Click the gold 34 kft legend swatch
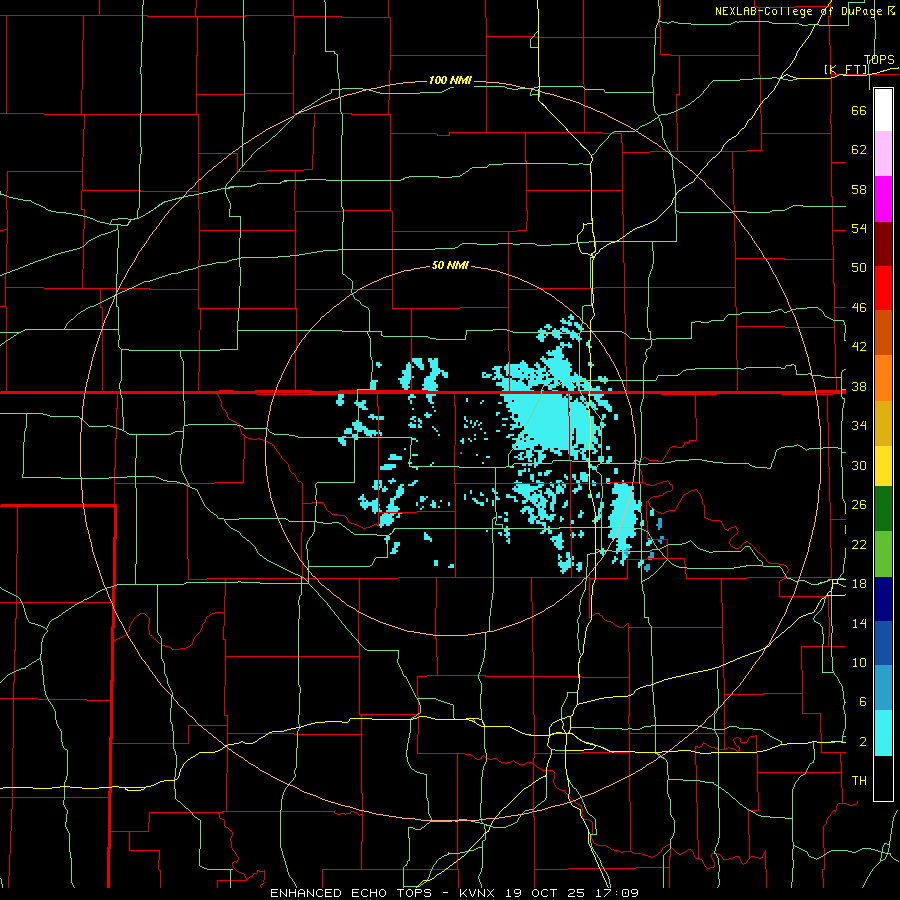The height and width of the screenshot is (900, 900). (883, 423)
